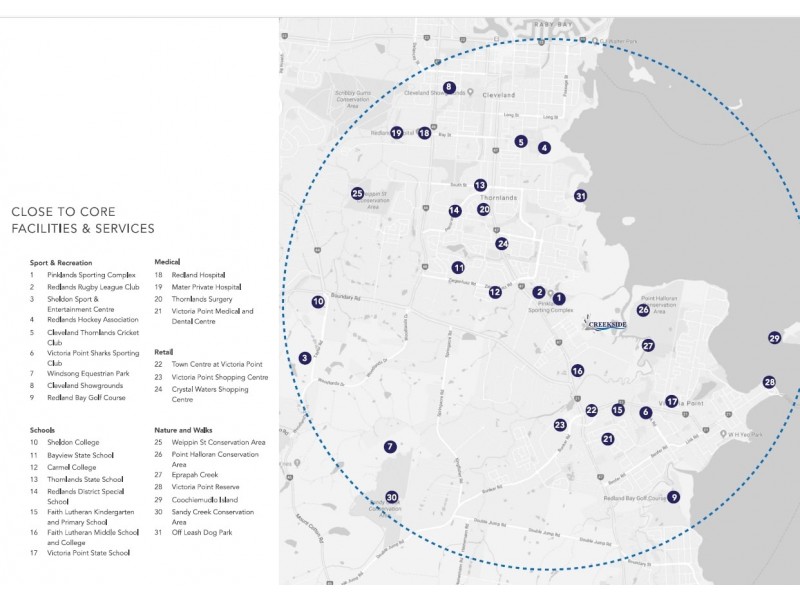
Task: Click the Creekside logo on the map
Action: [606, 323]
